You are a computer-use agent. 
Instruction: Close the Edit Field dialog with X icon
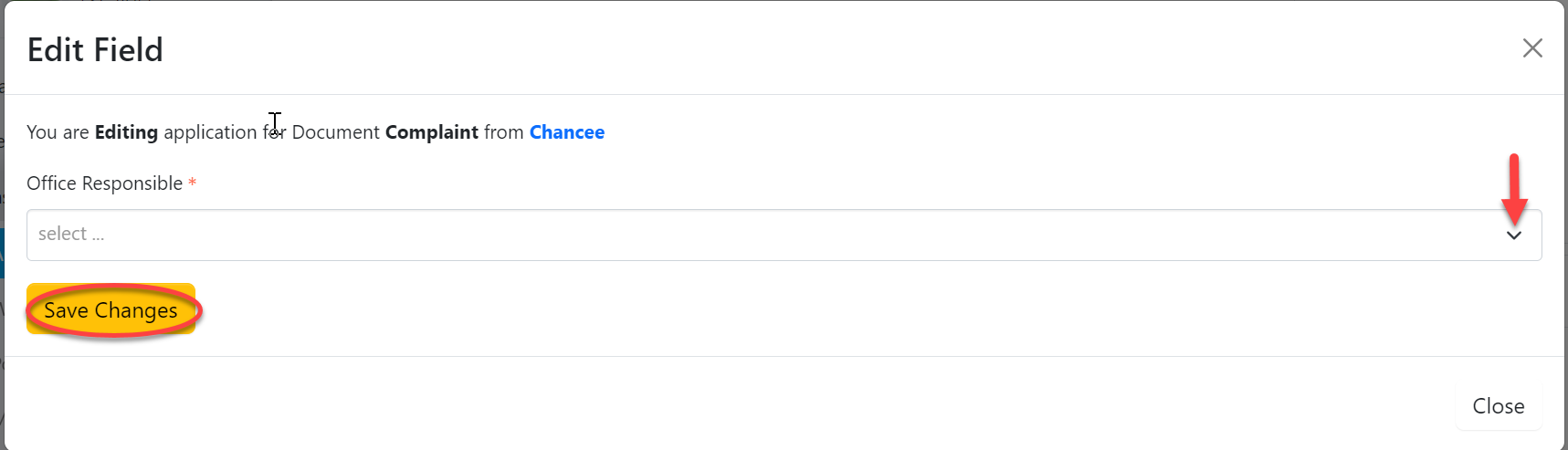[x=1532, y=48]
